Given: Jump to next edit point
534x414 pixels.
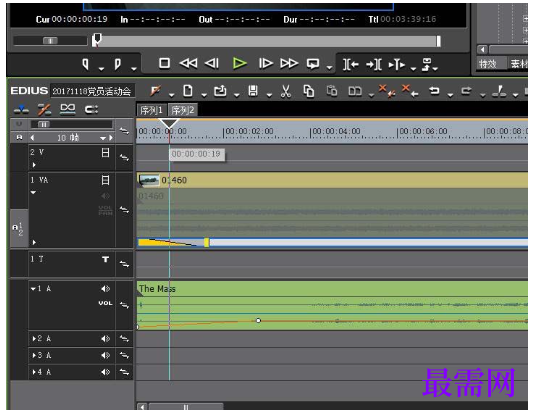Looking at the screenshot, I should pos(374,64).
